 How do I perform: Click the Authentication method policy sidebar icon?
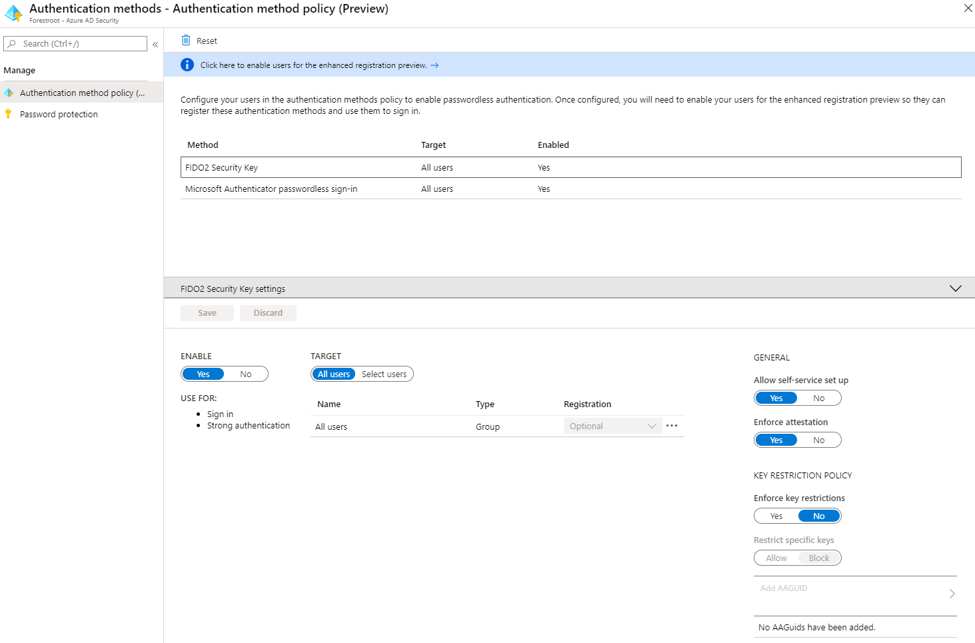coord(9,93)
